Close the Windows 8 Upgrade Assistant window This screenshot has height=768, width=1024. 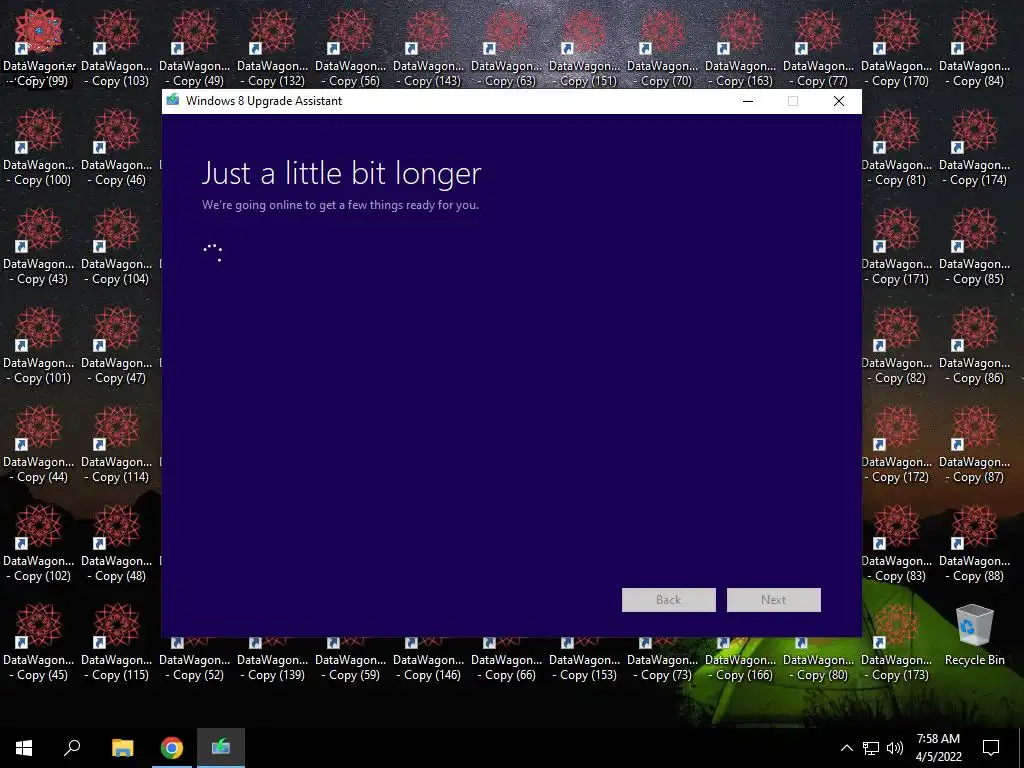(839, 101)
